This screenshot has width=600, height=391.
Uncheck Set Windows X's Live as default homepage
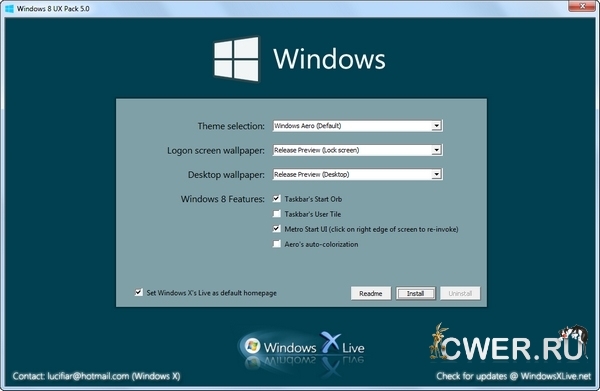[x=139, y=292]
